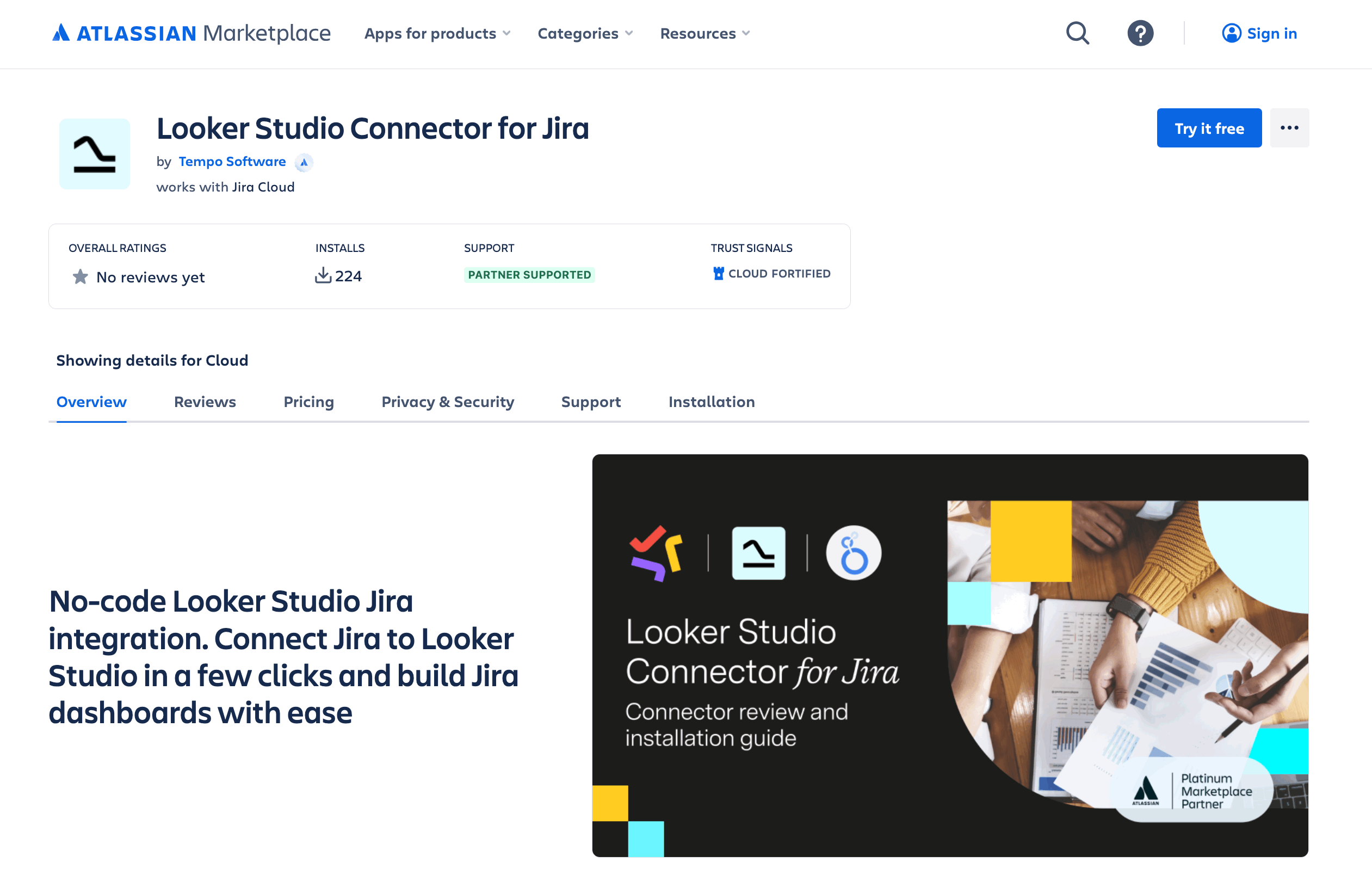The width and height of the screenshot is (1372, 875).
Task: Select the Installation tab
Action: pos(711,402)
